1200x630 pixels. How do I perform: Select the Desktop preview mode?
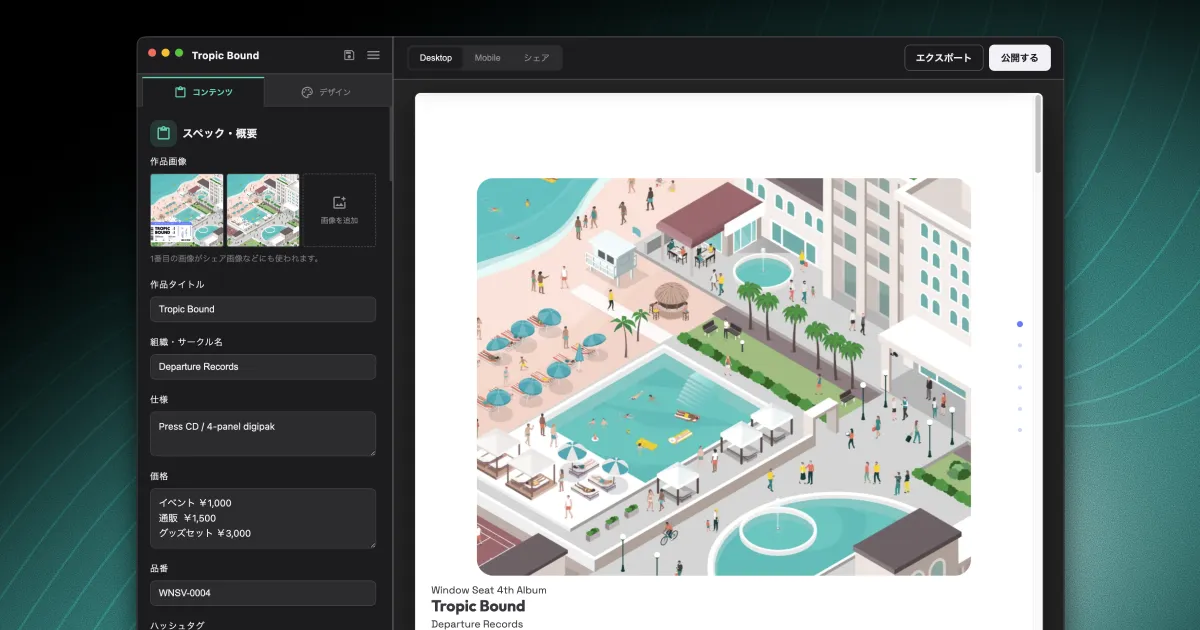pos(436,58)
